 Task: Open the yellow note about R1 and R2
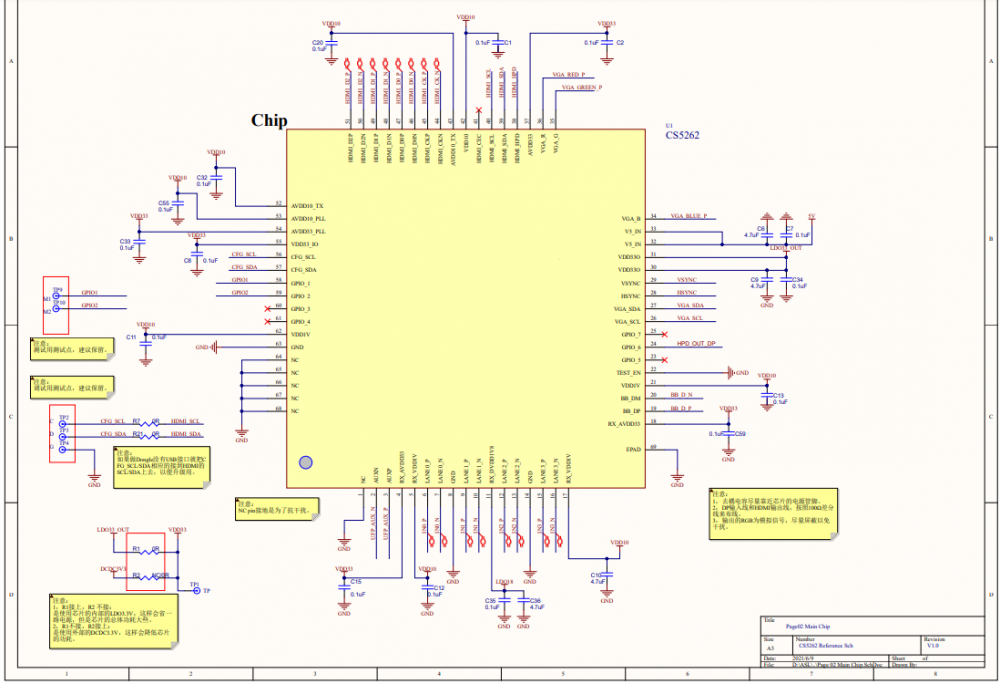click(x=114, y=622)
